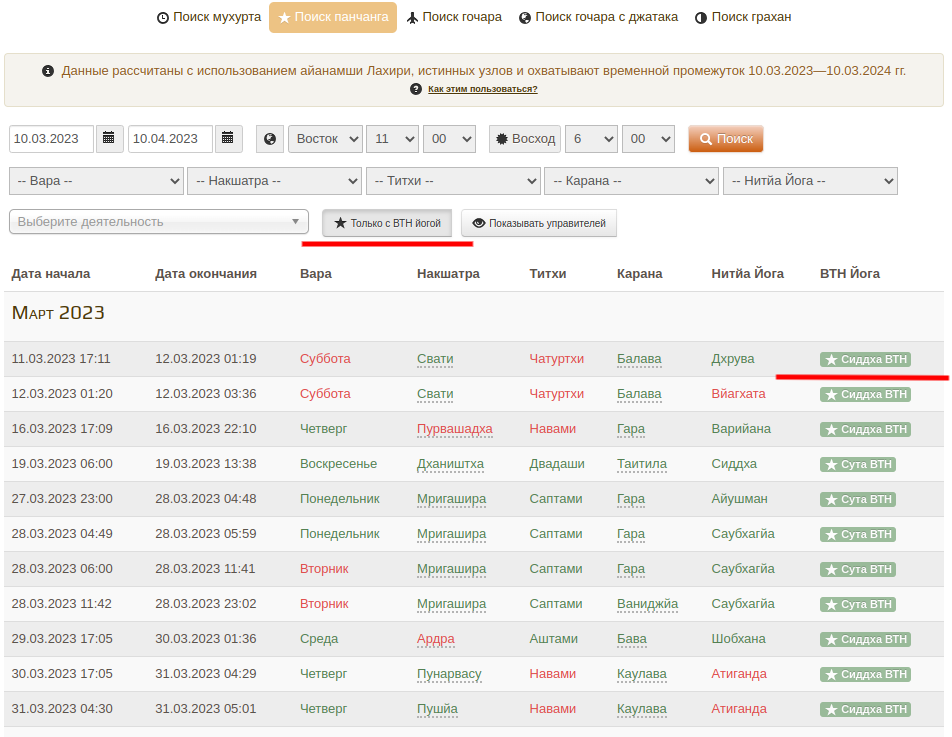The height and width of the screenshot is (737, 952).
Task: Open 'Пушйа' nakshatra link
Action: point(437,709)
